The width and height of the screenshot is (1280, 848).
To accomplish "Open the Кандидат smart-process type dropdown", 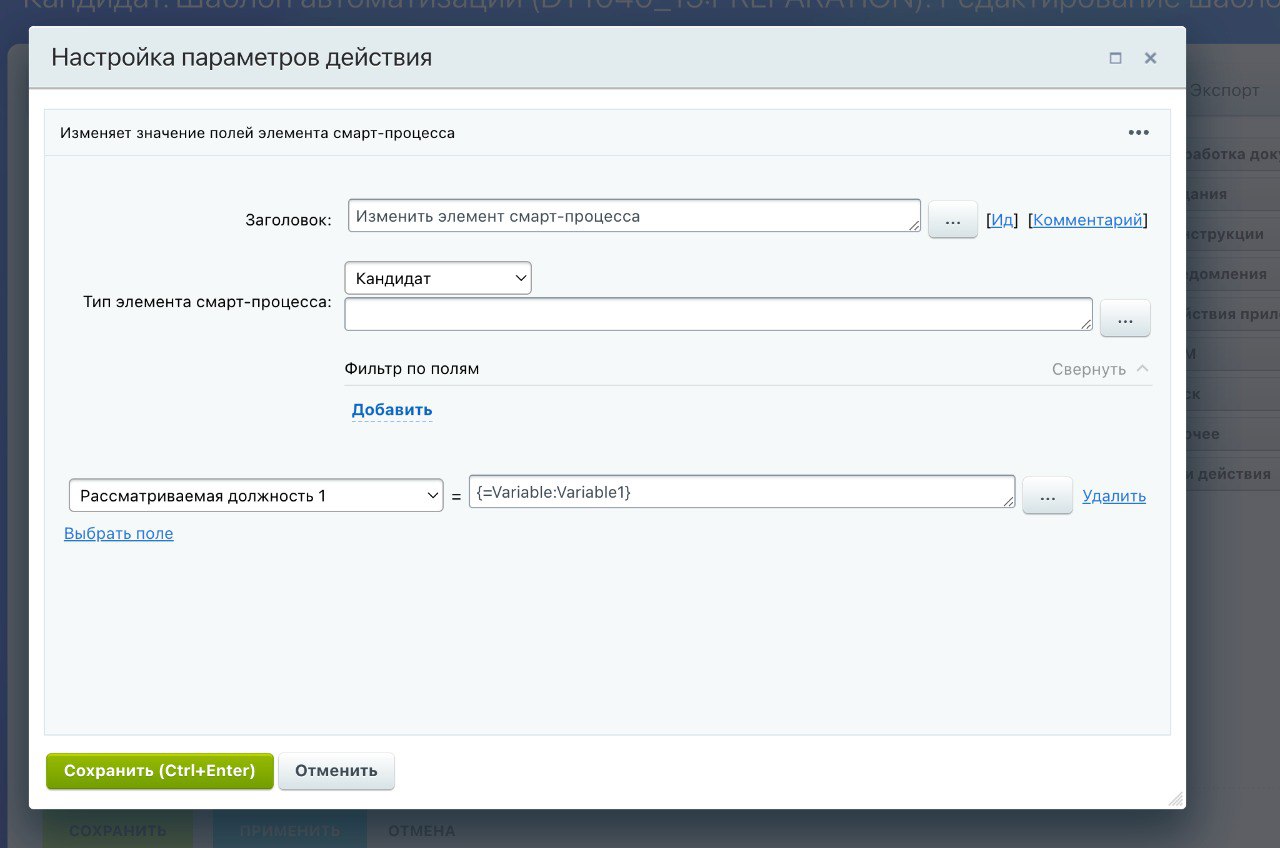I will point(438,278).
